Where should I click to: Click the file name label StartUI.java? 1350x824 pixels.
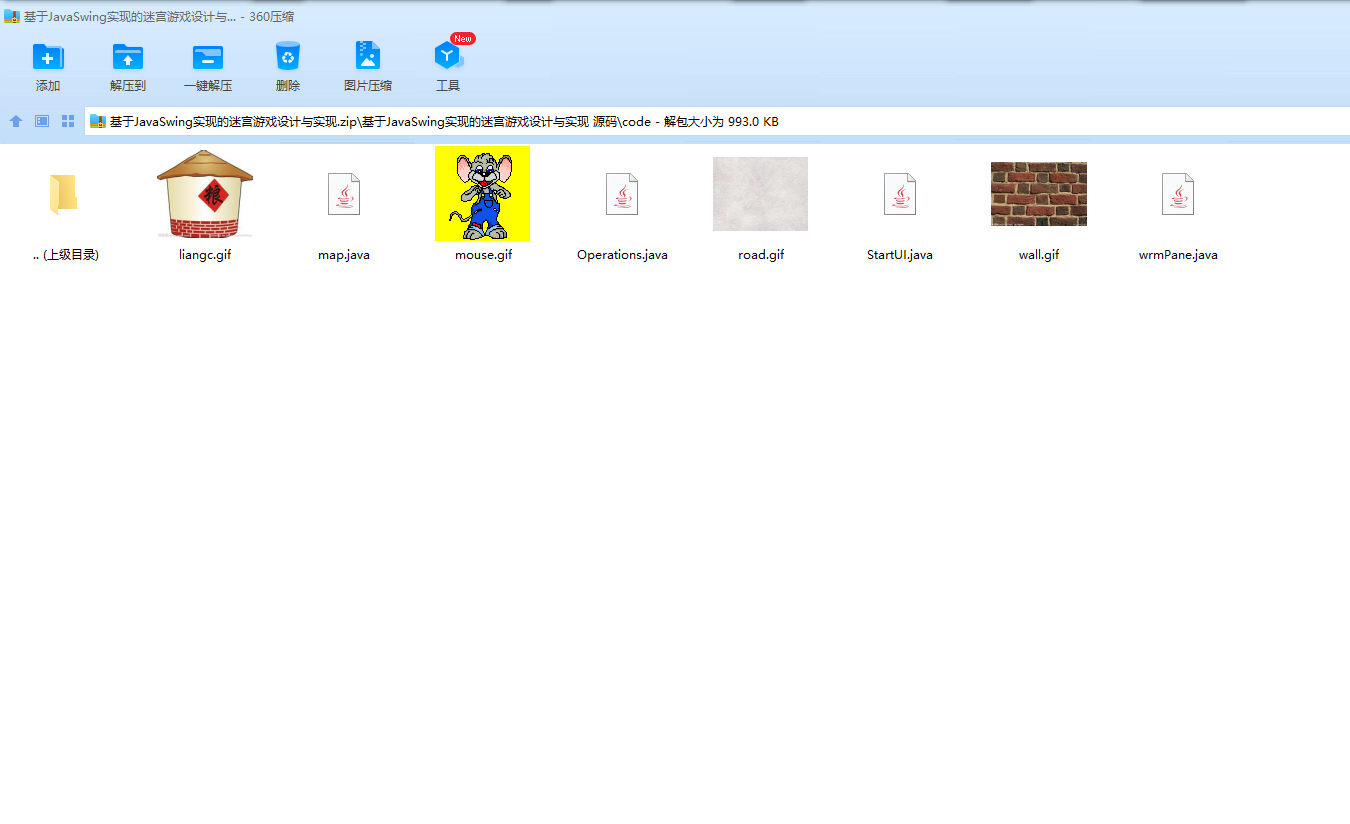click(900, 255)
